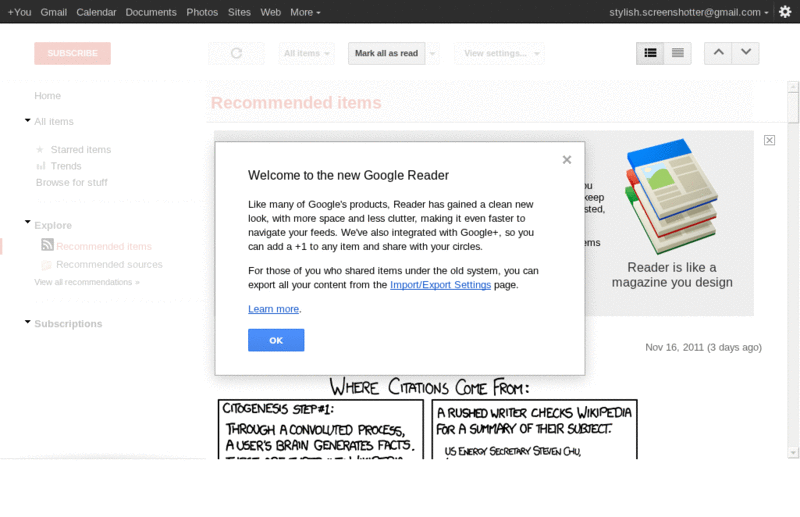This screenshot has height=517, width=800.
Task: Go to previous item arrow
Action: (718, 53)
